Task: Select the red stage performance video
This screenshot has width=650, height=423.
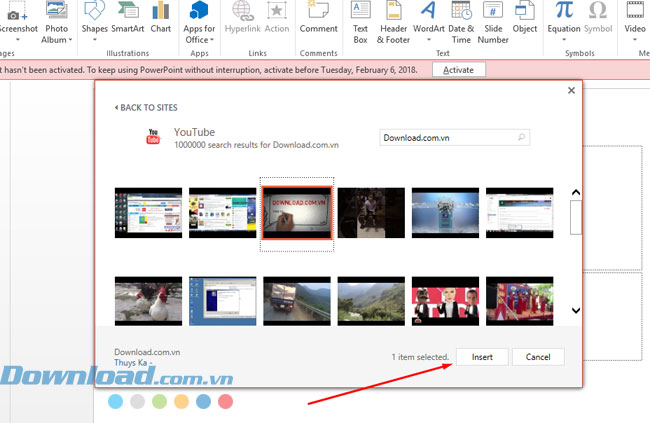Action: point(519,301)
